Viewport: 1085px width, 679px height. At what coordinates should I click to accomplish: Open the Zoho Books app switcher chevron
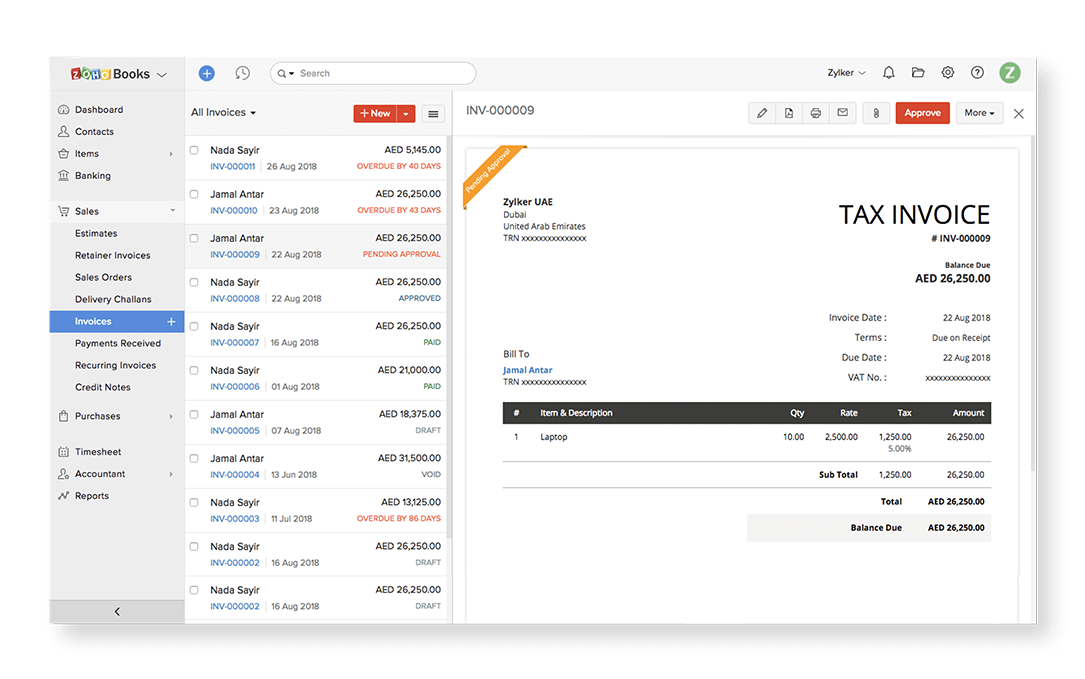coord(162,75)
